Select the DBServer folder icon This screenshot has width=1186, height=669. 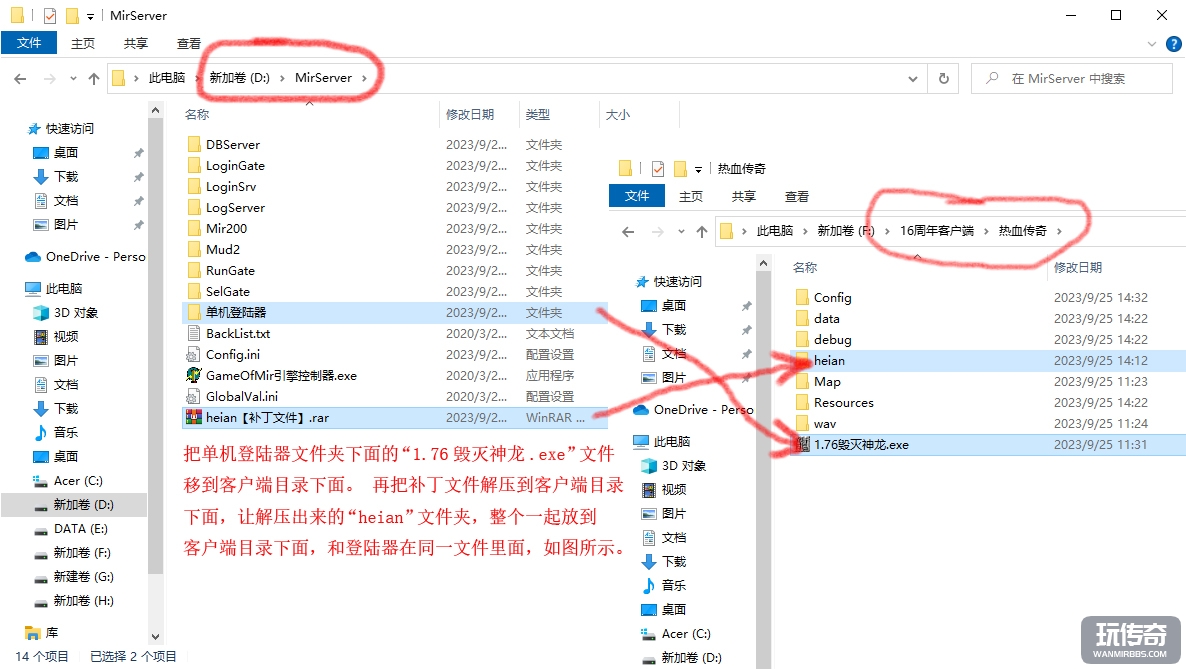[x=194, y=145]
